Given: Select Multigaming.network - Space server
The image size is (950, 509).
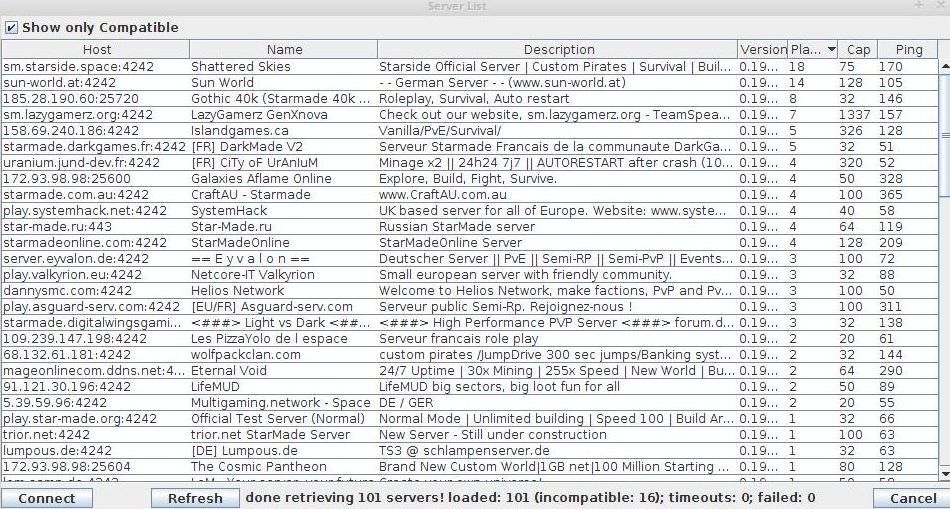Looking at the screenshot, I should [281, 403].
